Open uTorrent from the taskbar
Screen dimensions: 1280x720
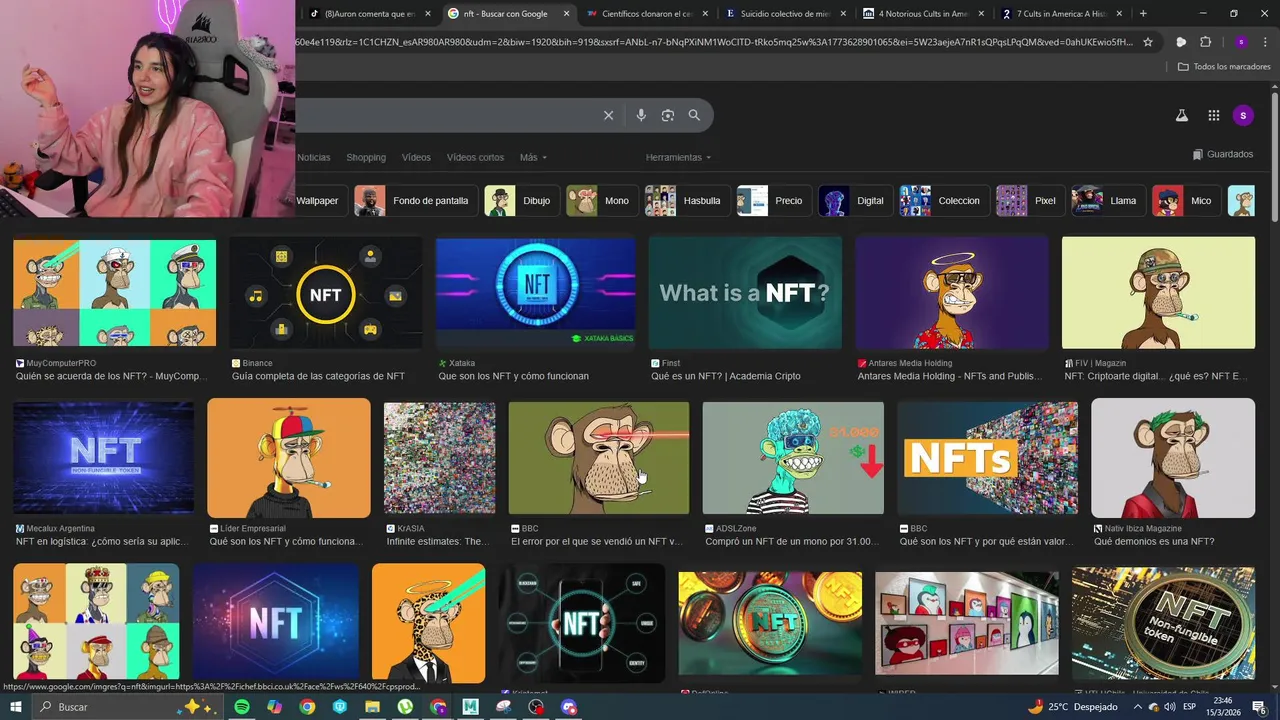coord(405,707)
